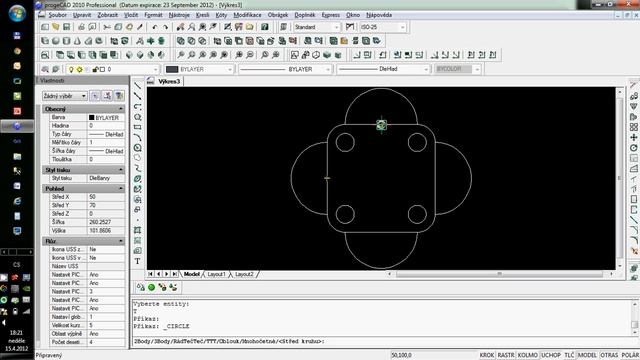The height and width of the screenshot is (360, 640).
Task: Toggle layer on/off lightbulb icon
Action: pyautogui.click(x=71, y=69)
